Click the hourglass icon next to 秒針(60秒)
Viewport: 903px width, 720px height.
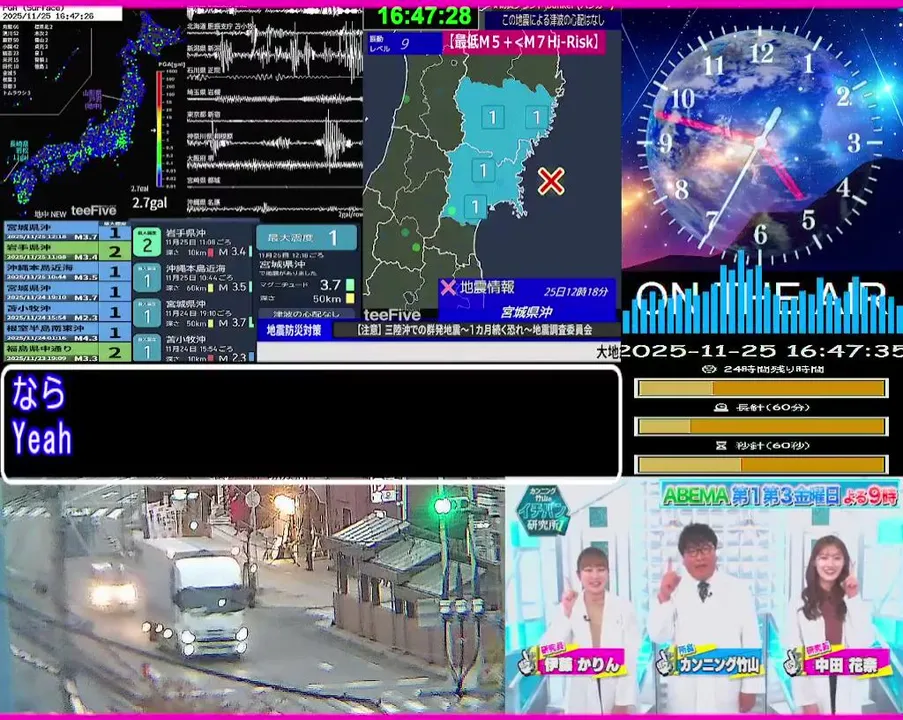721,445
